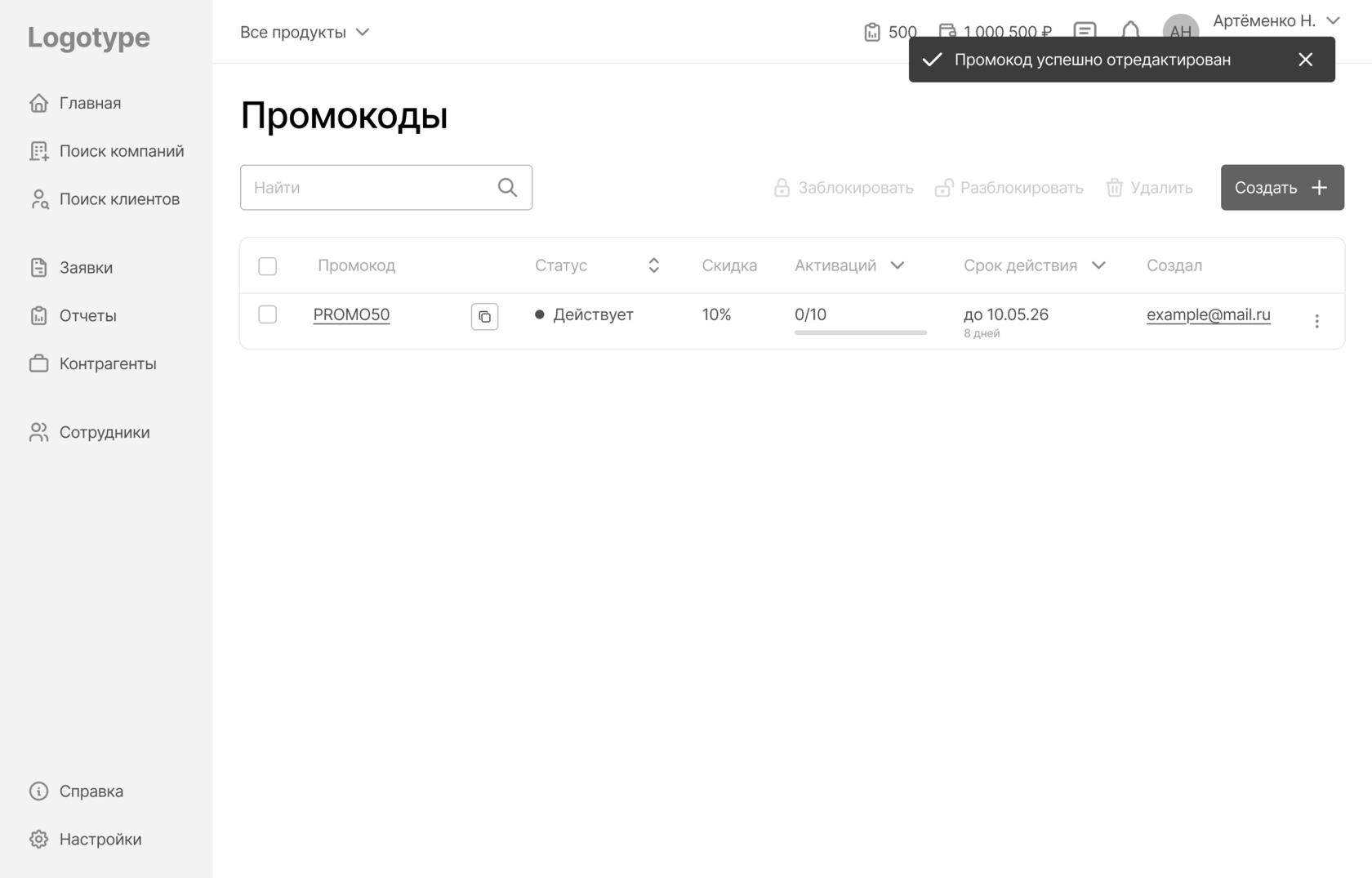This screenshot has width=1372, height=878.
Task: Click the checkmark icon in the toast
Action: (932, 60)
